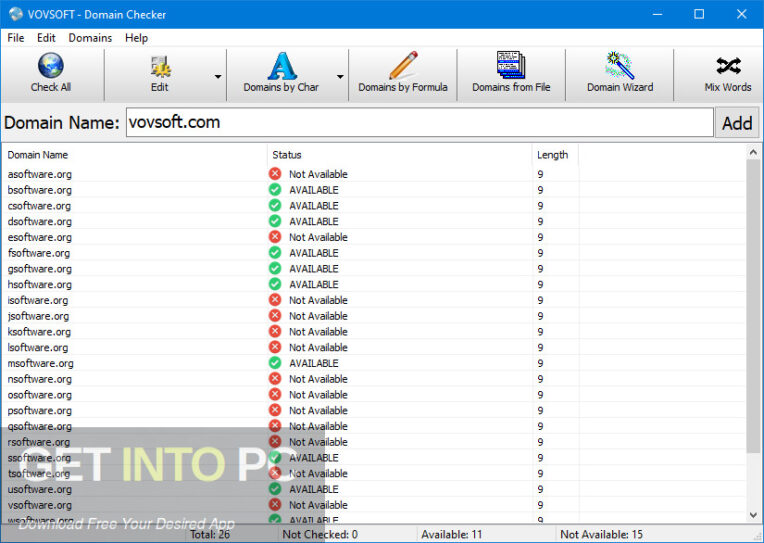Click the red X icon for ksoftware.org
764x543 pixels.
pos(275,331)
